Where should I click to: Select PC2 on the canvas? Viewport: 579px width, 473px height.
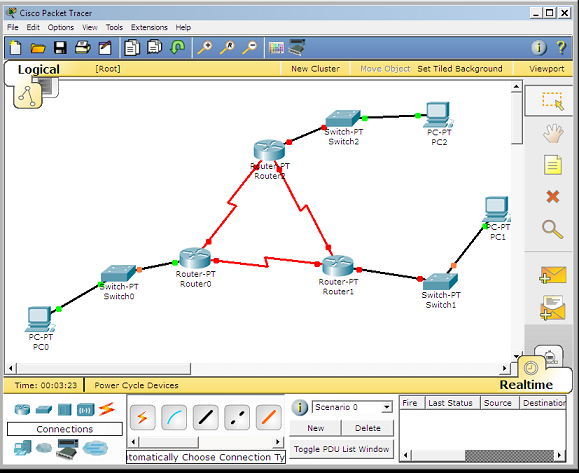pyautogui.click(x=438, y=114)
